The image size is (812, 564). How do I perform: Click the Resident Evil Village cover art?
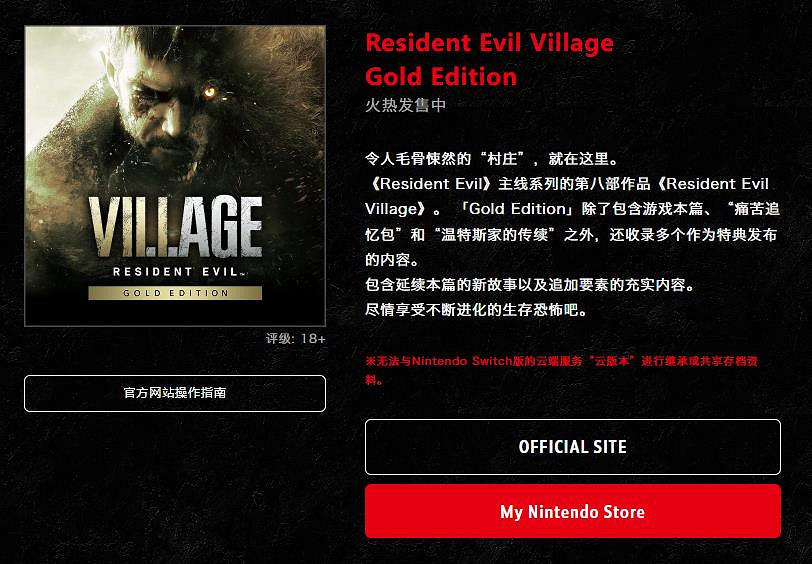[175, 176]
